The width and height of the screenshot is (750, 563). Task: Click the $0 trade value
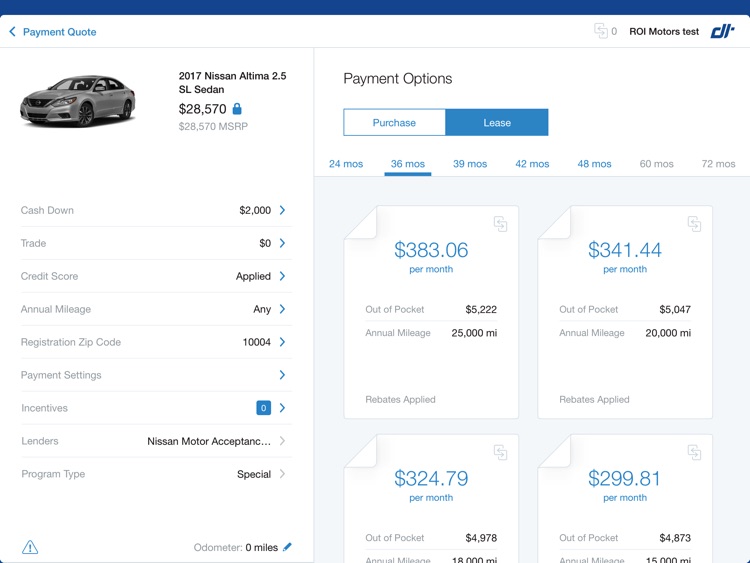[x=265, y=243]
